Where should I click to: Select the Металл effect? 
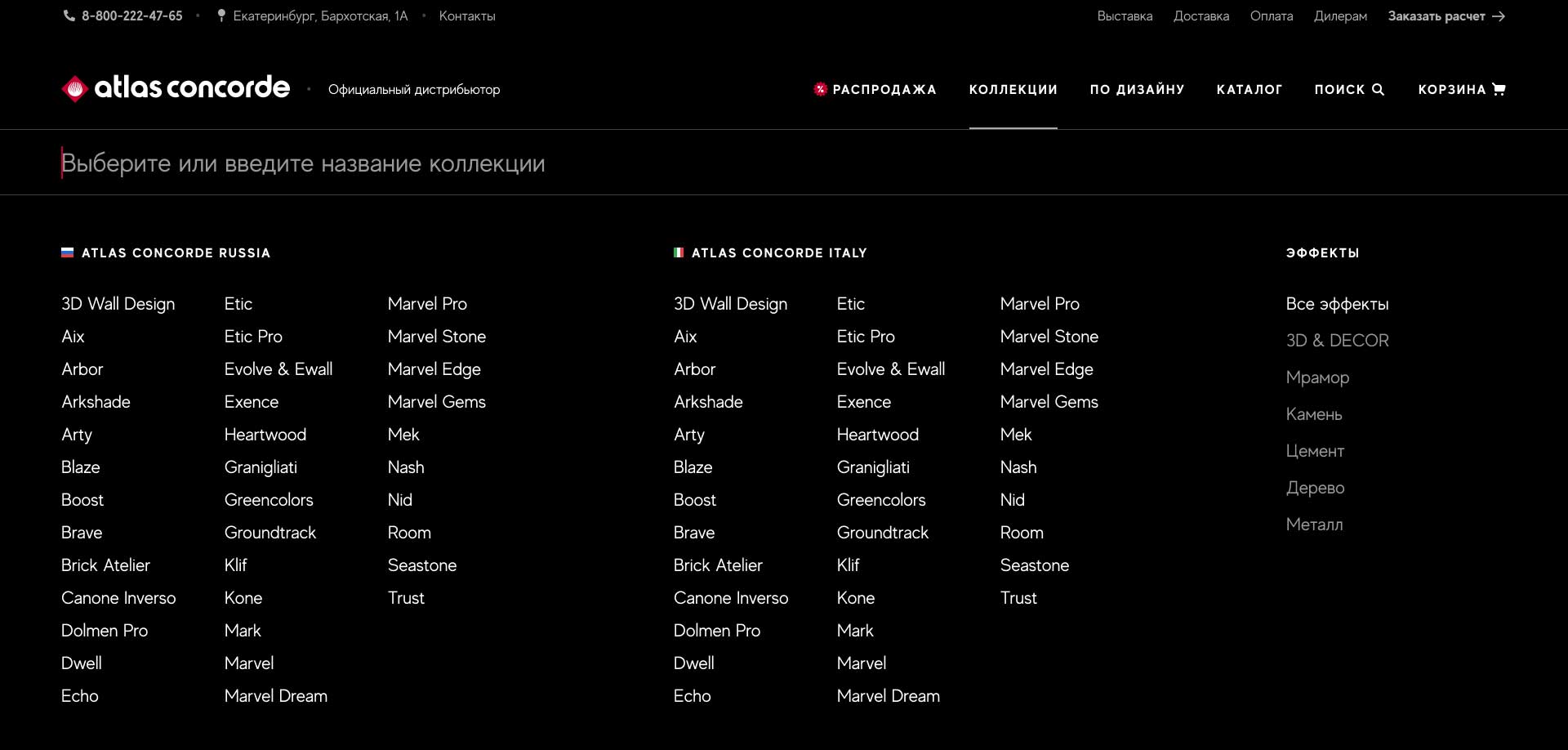click(1314, 525)
